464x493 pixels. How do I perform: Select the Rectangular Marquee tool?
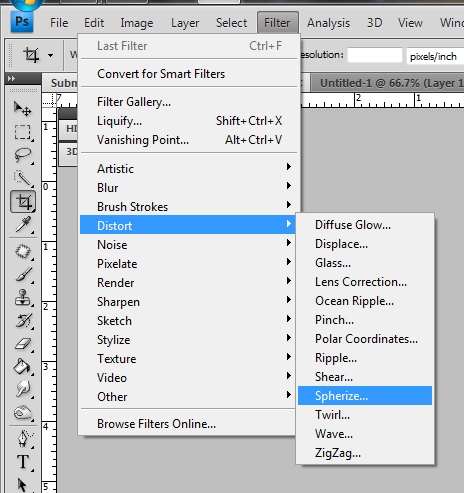tap(22, 132)
